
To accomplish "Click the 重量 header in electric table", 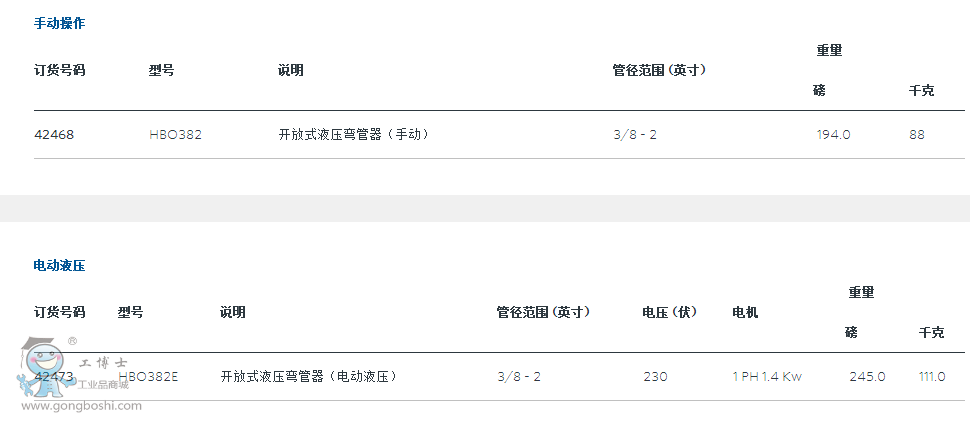I will (861, 292).
